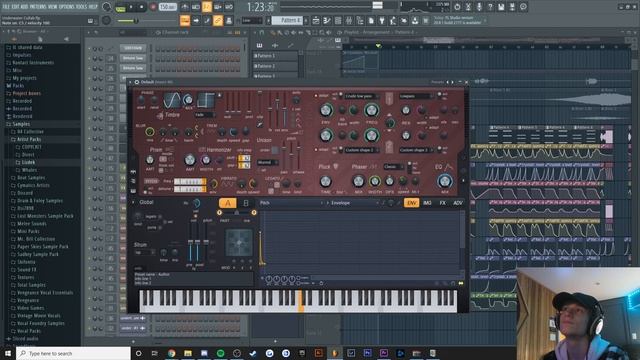Switch to the IMG tab in Harmor
The height and width of the screenshot is (360, 640).
[427, 203]
